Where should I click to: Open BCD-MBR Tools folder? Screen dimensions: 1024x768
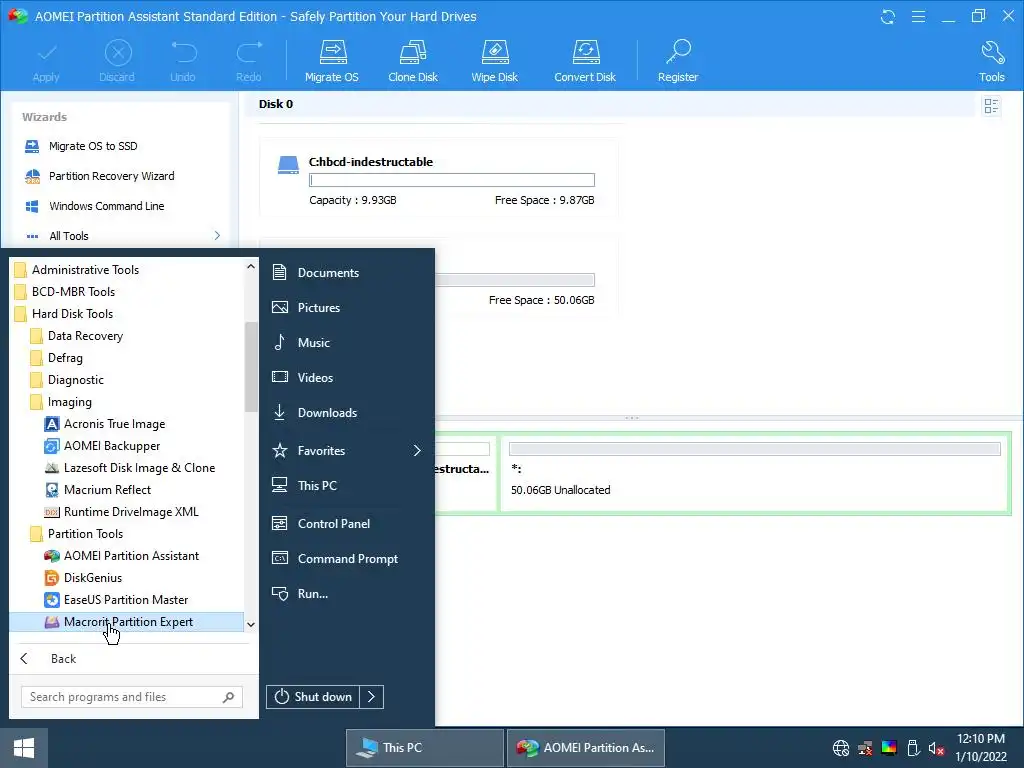pos(73,292)
